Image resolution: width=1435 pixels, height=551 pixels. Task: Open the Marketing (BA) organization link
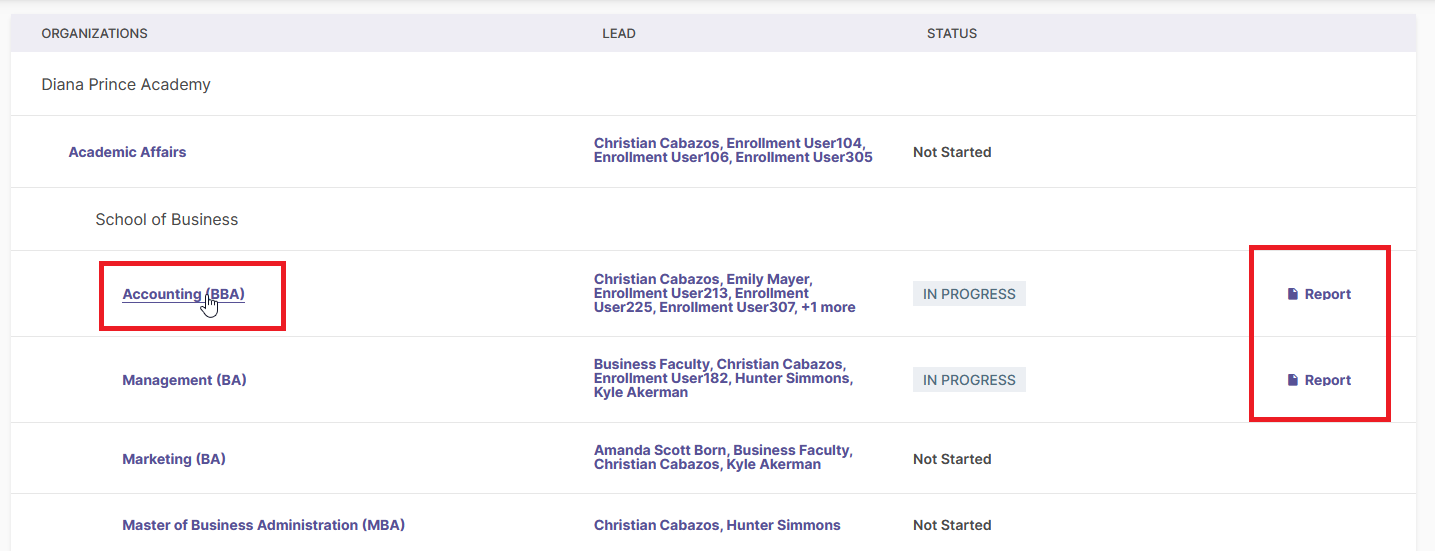click(174, 459)
